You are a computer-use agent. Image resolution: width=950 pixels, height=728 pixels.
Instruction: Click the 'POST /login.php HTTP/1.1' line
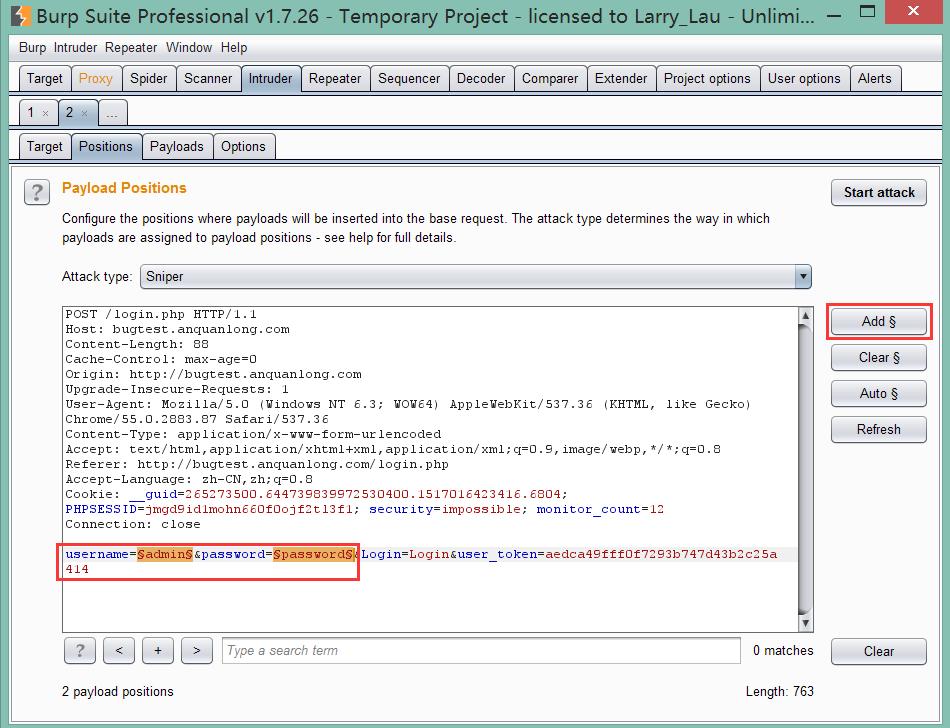click(x=161, y=314)
